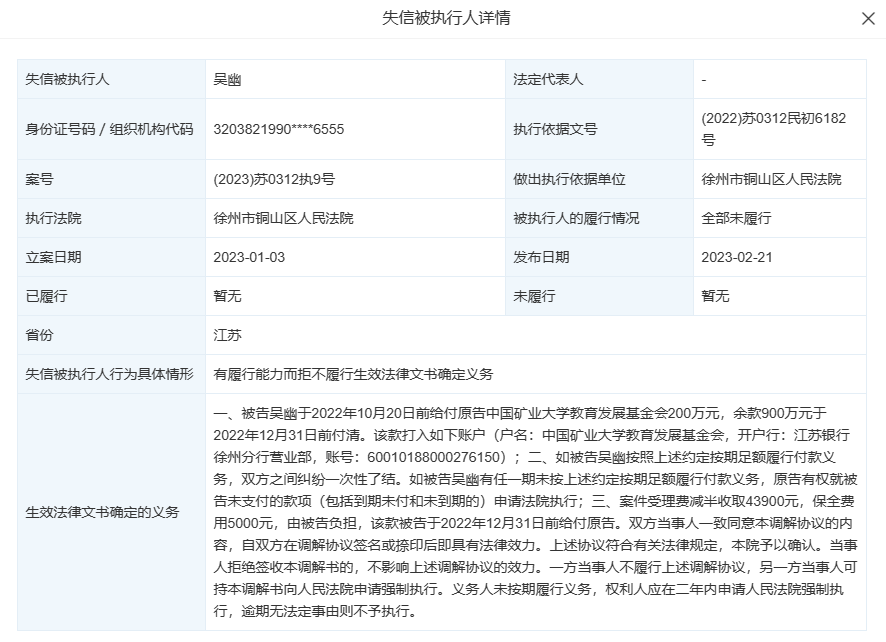Click the 有履行能力而拒不履行 description text
The image size is (886, 642).
click(x=353, y=374)
